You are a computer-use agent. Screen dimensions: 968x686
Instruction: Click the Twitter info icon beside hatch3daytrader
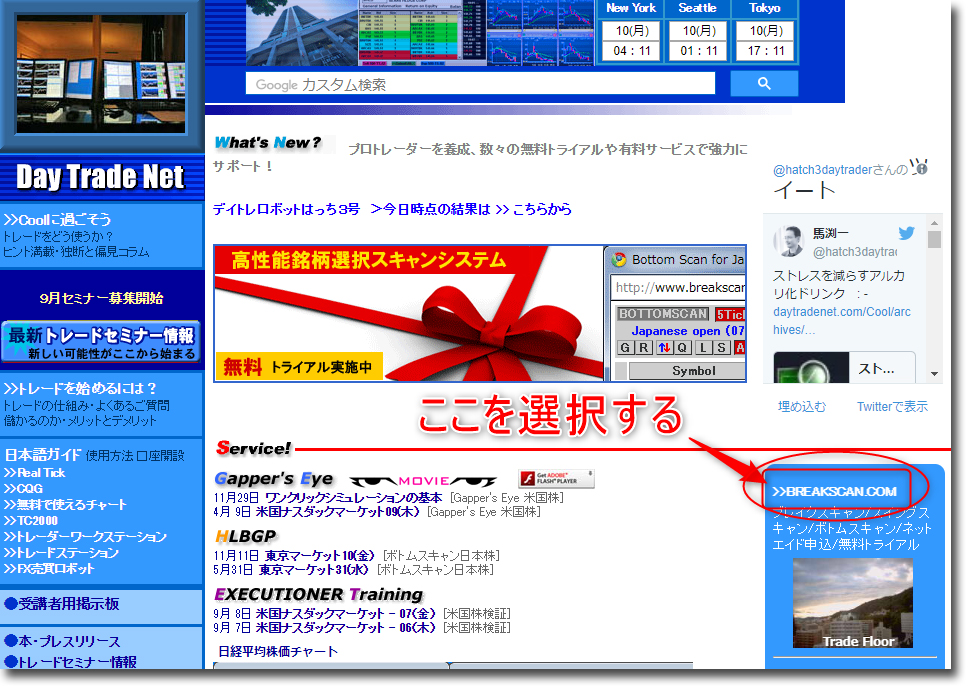pyautogui.click(x=921, y=167)
